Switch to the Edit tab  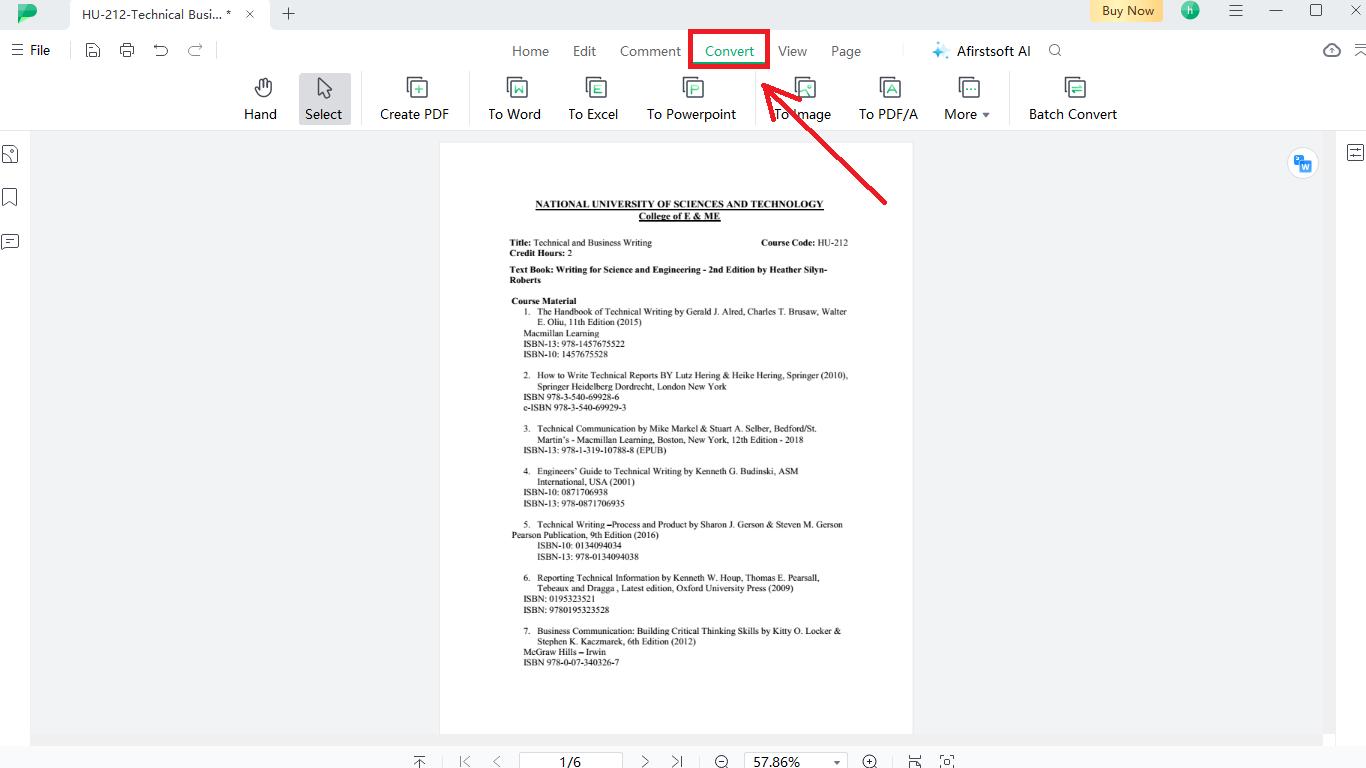(x=584, y=51)
